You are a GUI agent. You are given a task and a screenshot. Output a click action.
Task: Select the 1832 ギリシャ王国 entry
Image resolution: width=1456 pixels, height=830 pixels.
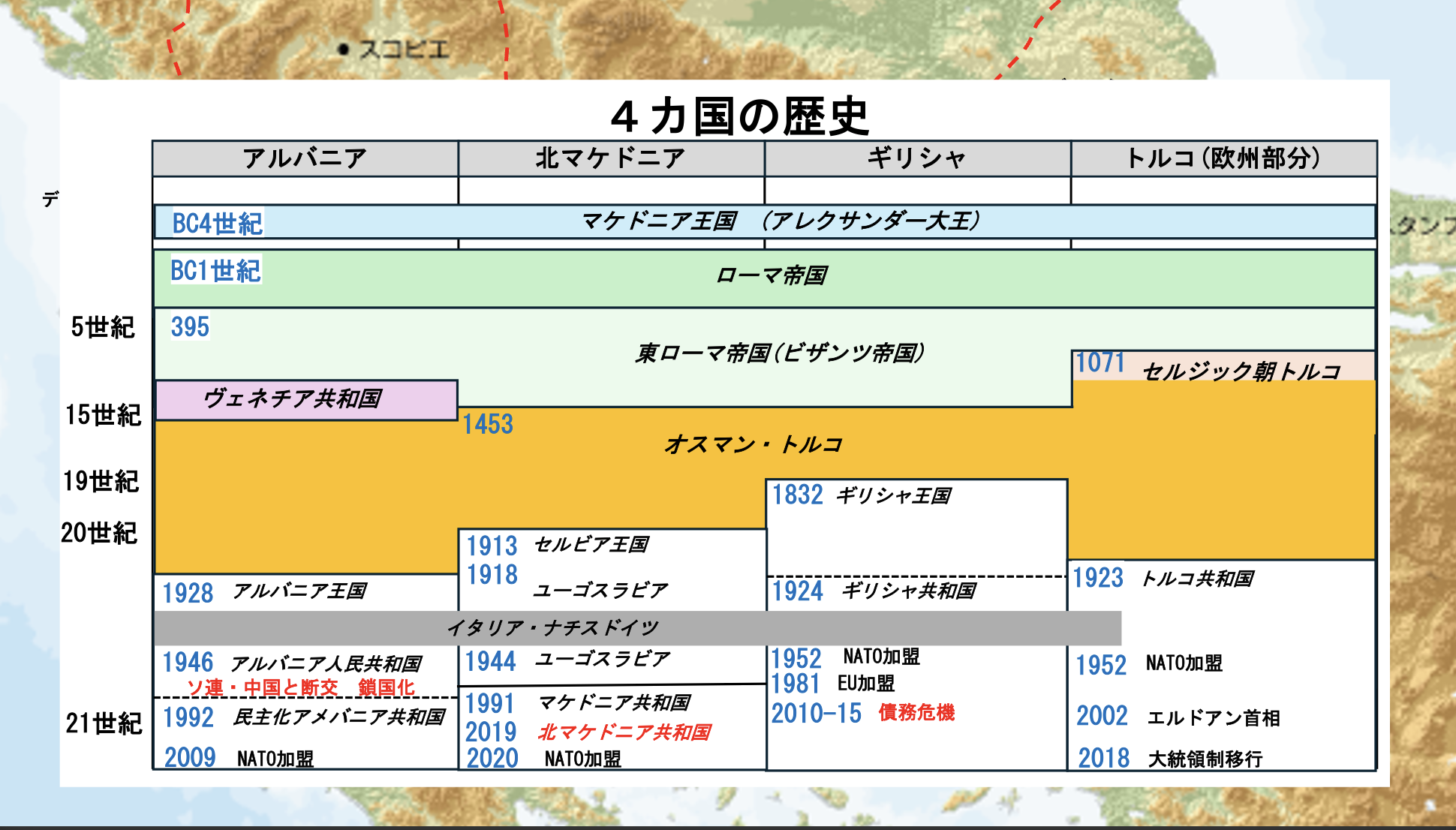(x=862, y=495)
